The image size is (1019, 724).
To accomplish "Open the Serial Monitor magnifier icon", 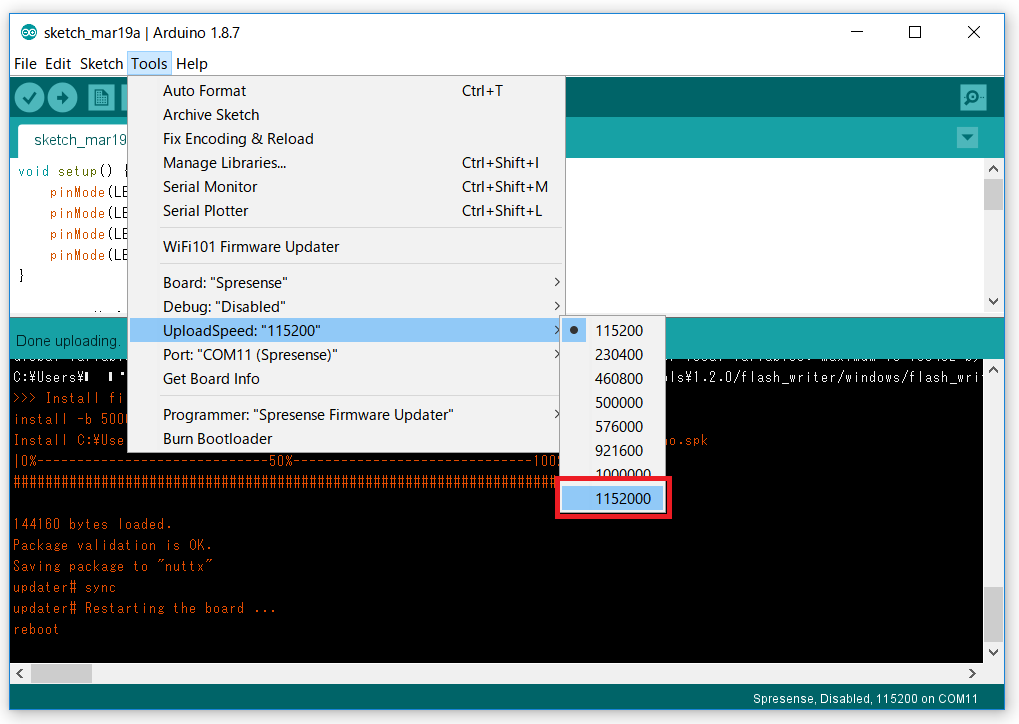I will pos(972,97).
